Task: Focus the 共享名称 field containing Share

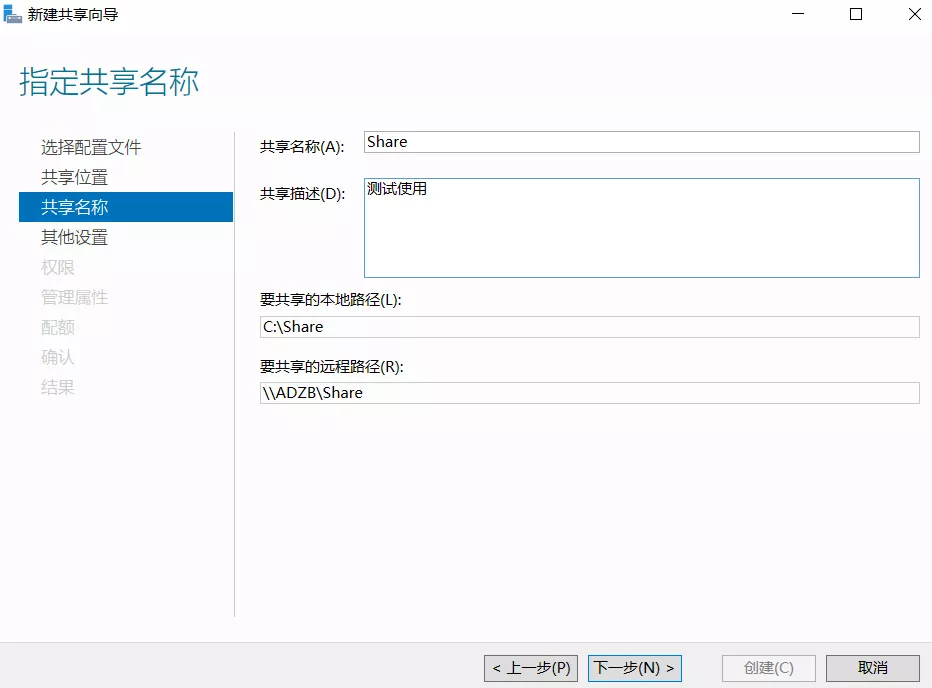Action: [x=641, y=142]
